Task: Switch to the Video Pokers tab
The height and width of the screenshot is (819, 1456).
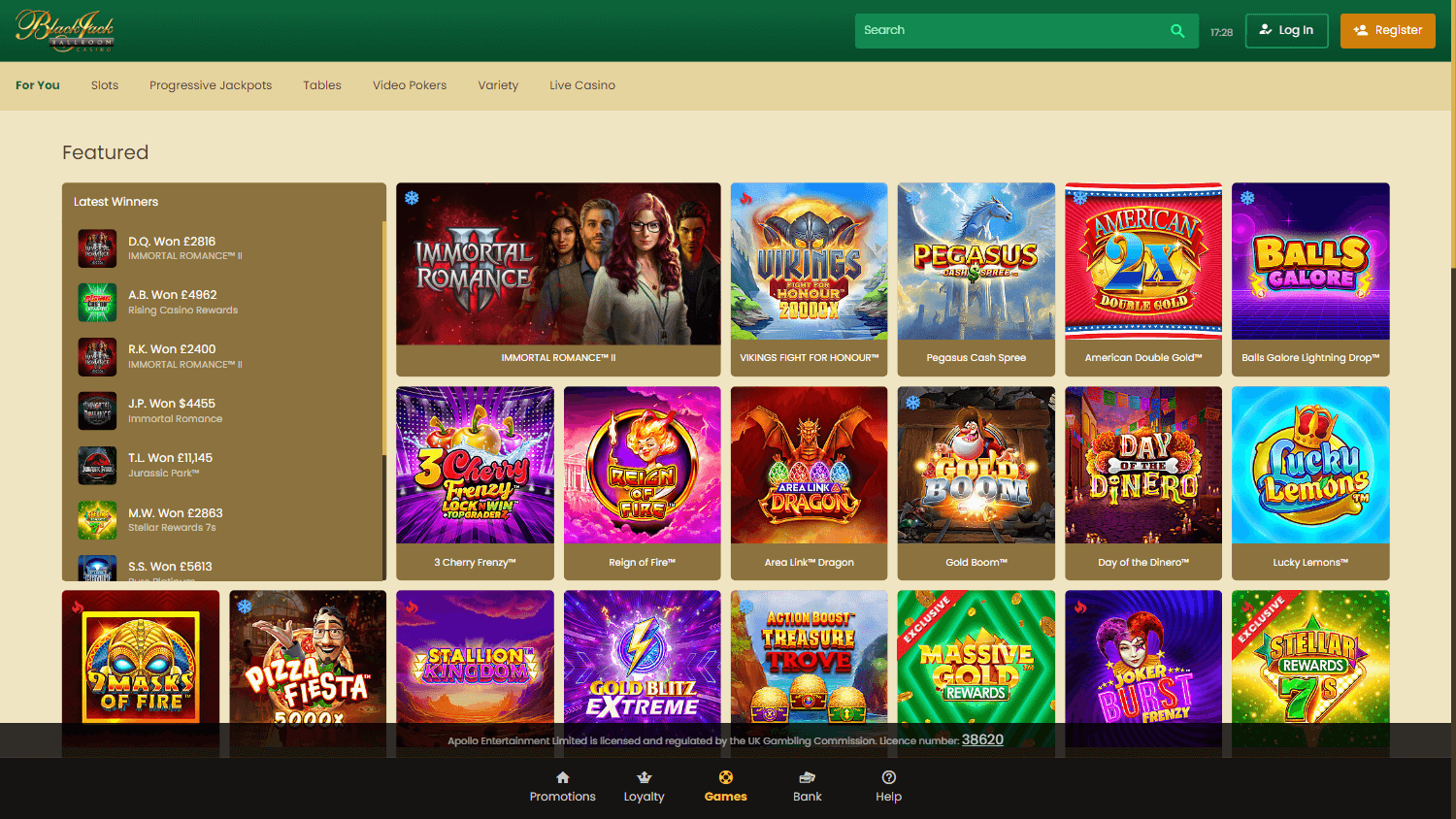Action: click(410, 85)
